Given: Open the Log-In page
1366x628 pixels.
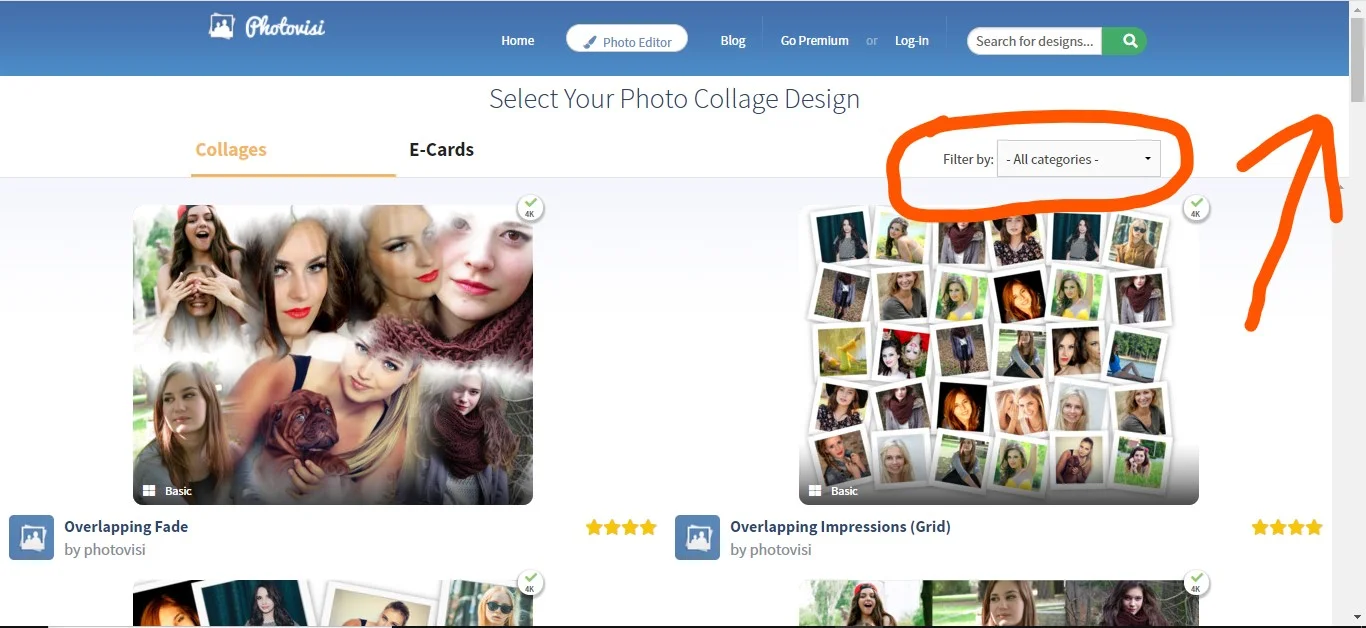Looking at the screenshot, I should click(x=911, y=41).
